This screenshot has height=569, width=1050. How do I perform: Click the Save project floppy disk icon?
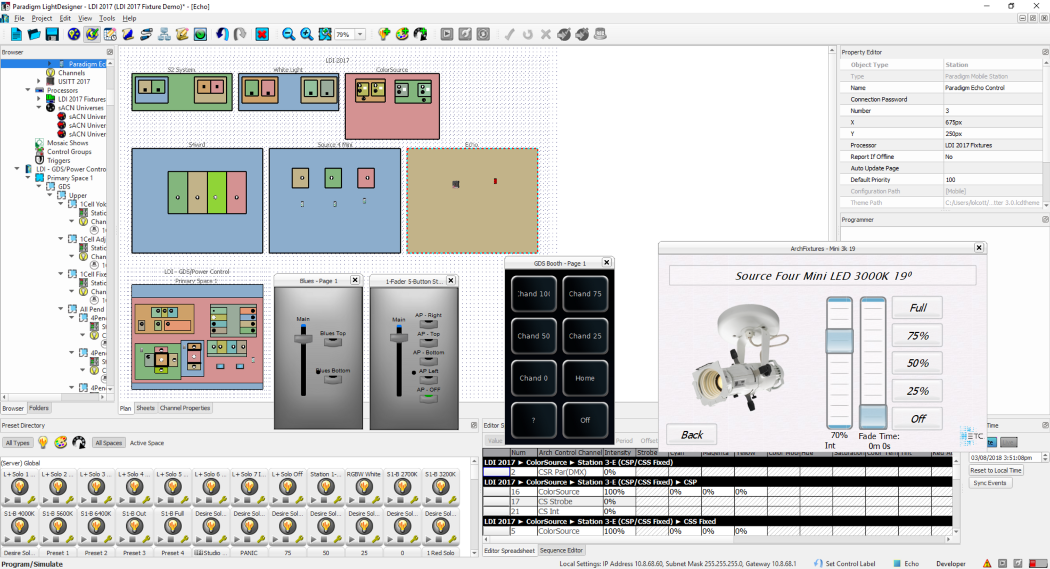click(x=51, y=34)
